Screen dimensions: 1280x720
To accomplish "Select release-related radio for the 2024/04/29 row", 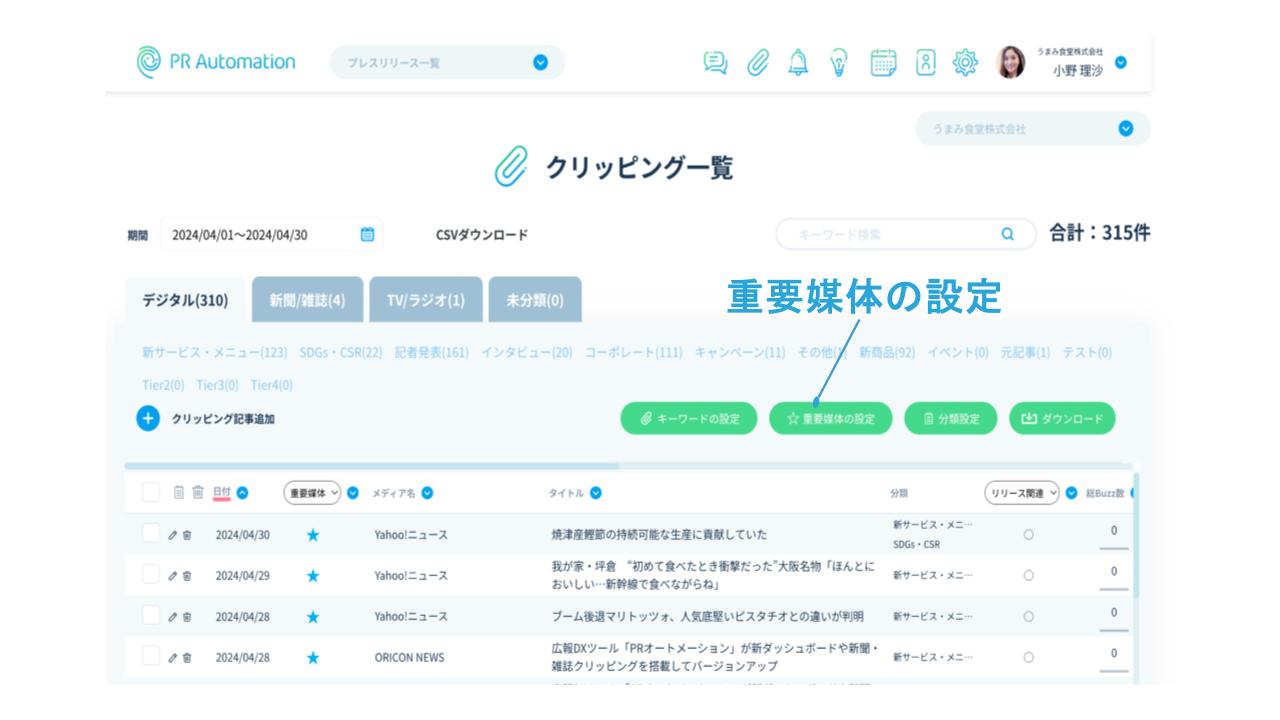I will [x=1028, y=576].
